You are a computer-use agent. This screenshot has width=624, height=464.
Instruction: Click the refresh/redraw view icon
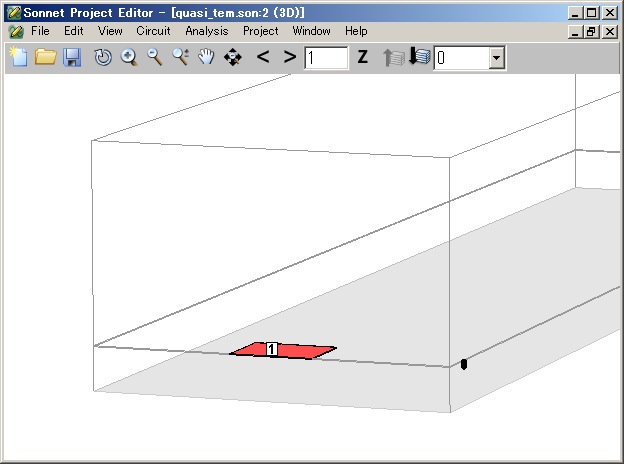(103, 57)
